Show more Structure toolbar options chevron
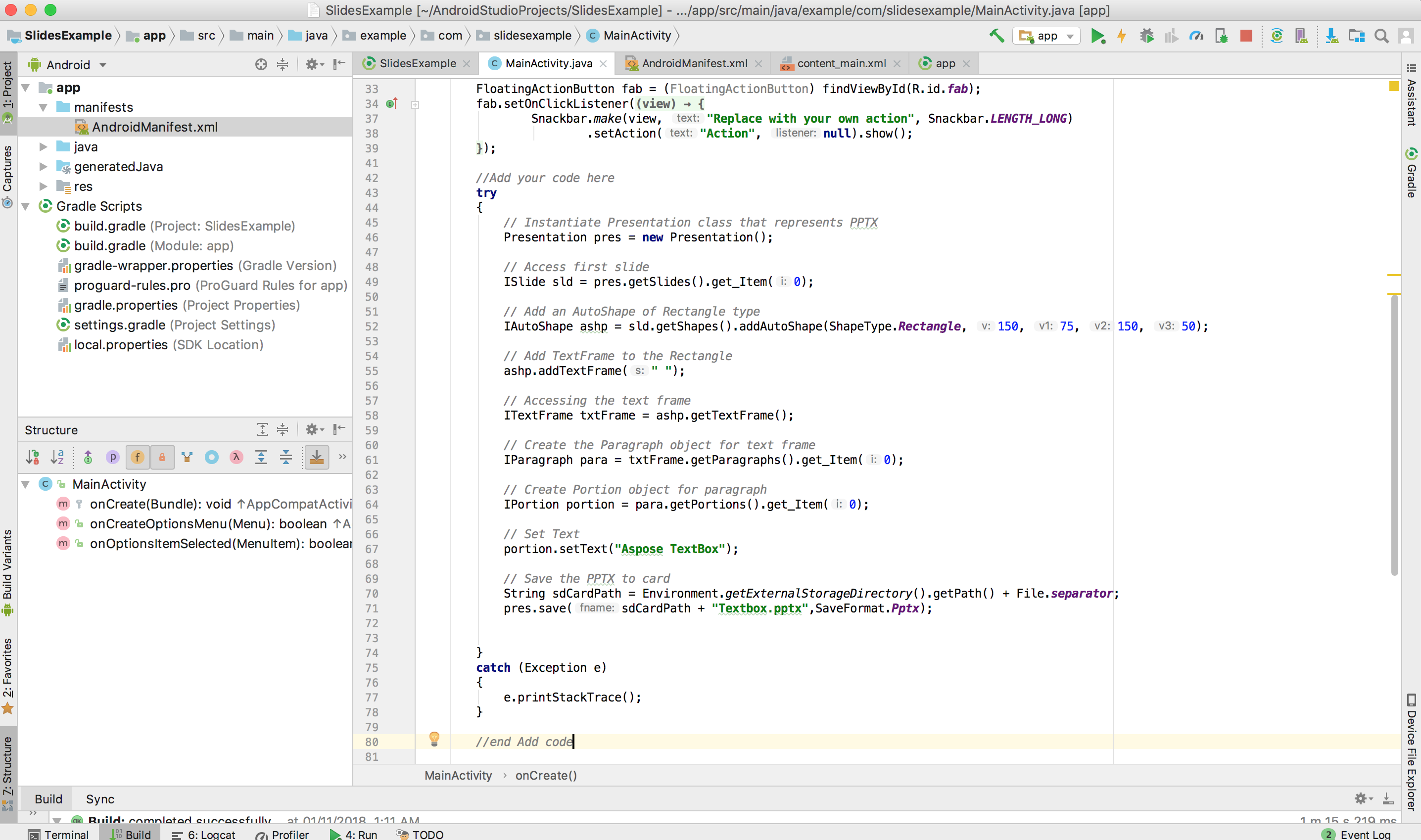Image resolution: width=1421 pixels, height=840 pixels. tap(342, 457)
